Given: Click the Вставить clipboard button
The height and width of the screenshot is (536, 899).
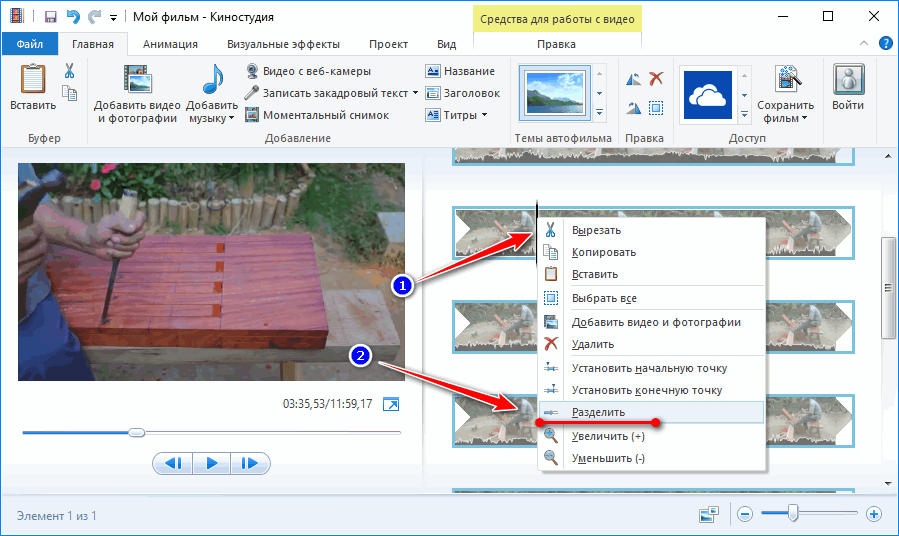Looking at the screenshot, I should 33,87.
